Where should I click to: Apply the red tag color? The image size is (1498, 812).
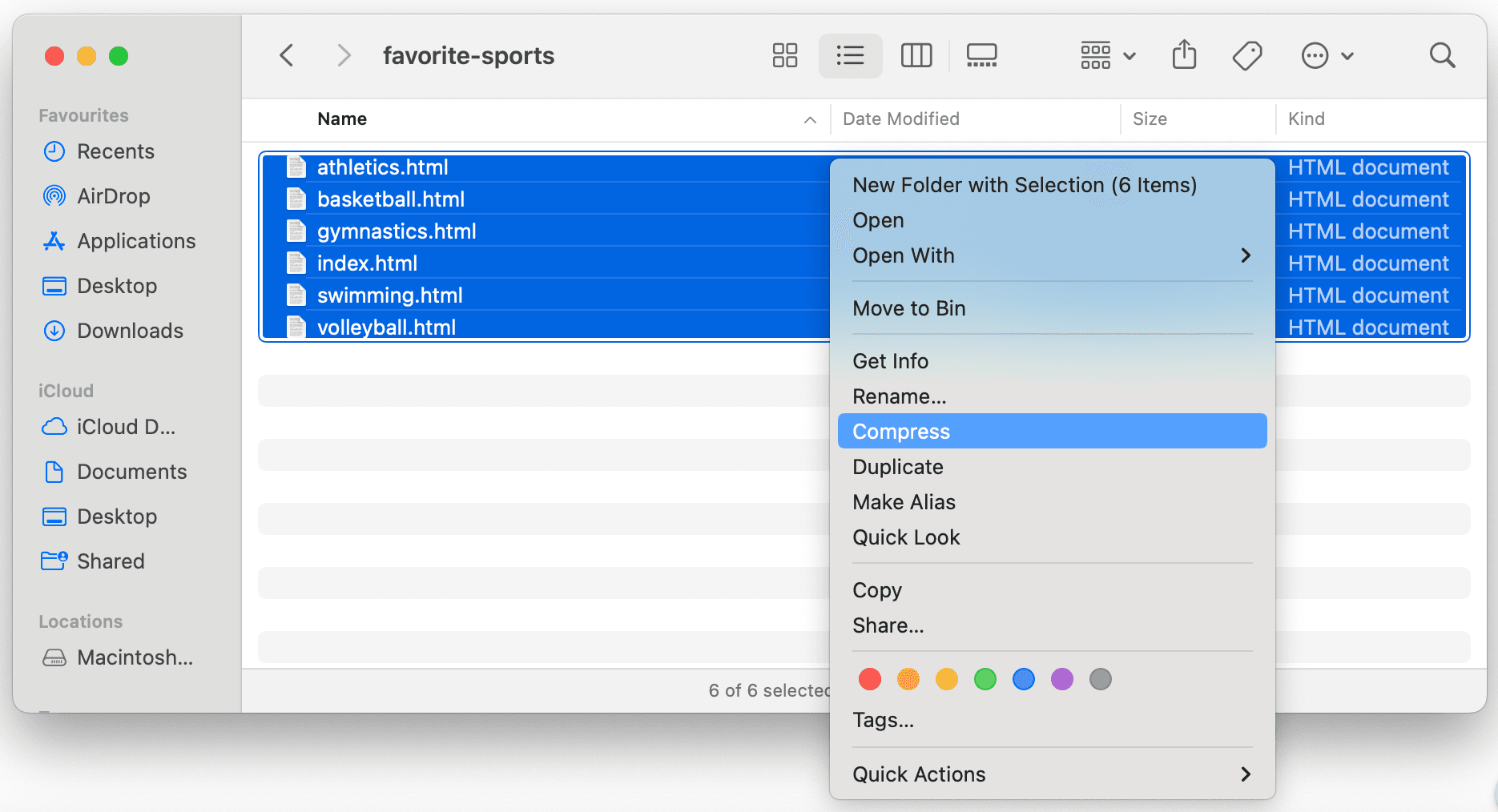[x=870, y=679]
